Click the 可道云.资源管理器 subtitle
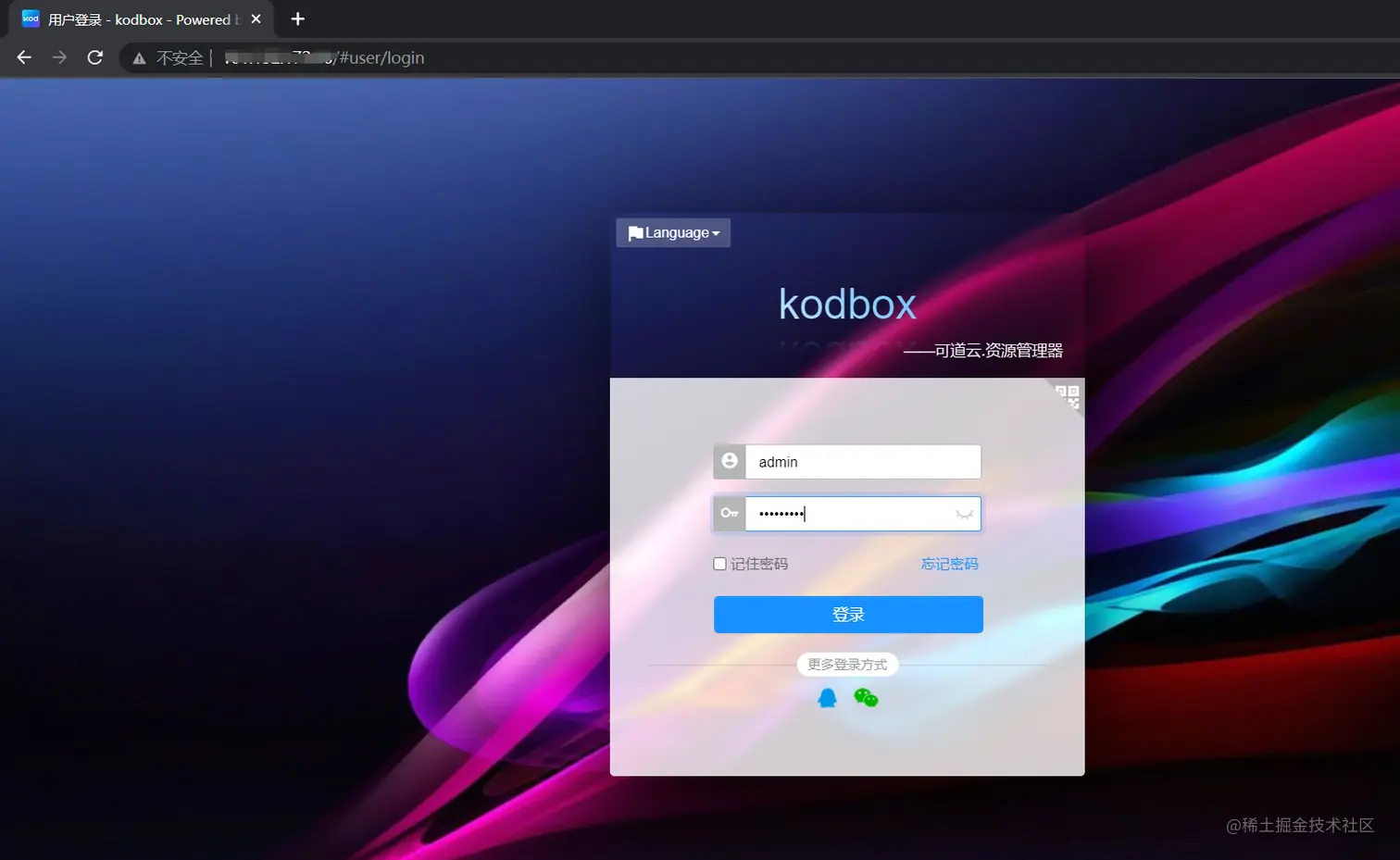Screen dimensions: 1400x860 (x=983, y=350)
